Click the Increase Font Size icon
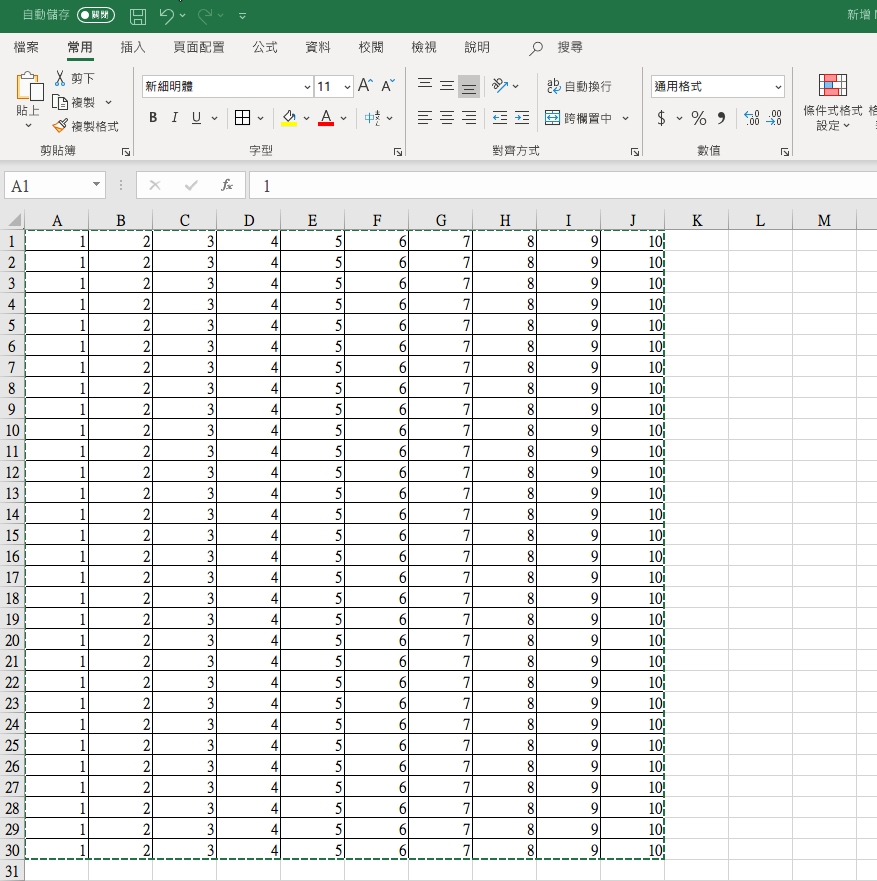The image size is (877, 881). pos(365,86)
